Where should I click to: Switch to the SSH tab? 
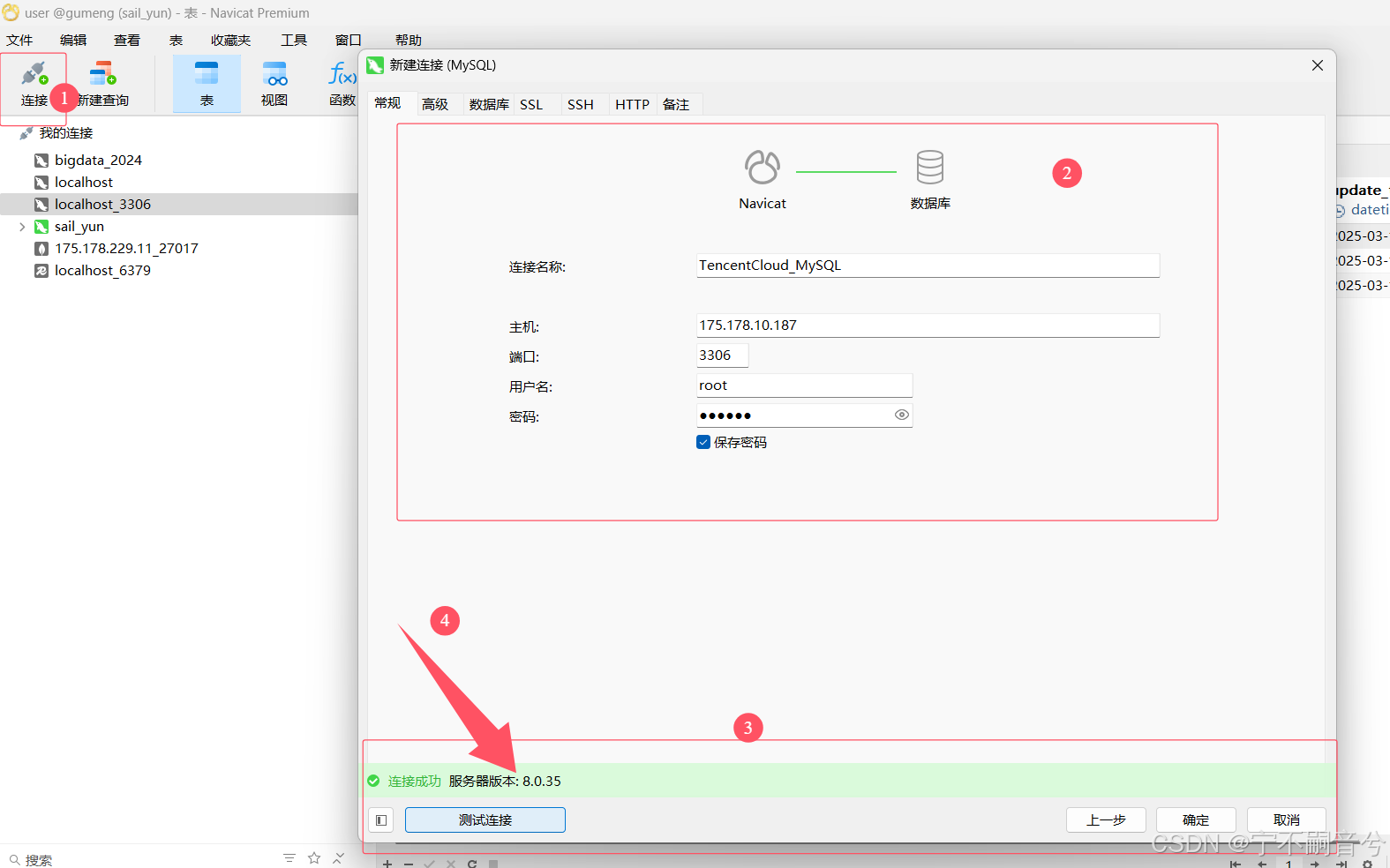[x=581, y=104]
